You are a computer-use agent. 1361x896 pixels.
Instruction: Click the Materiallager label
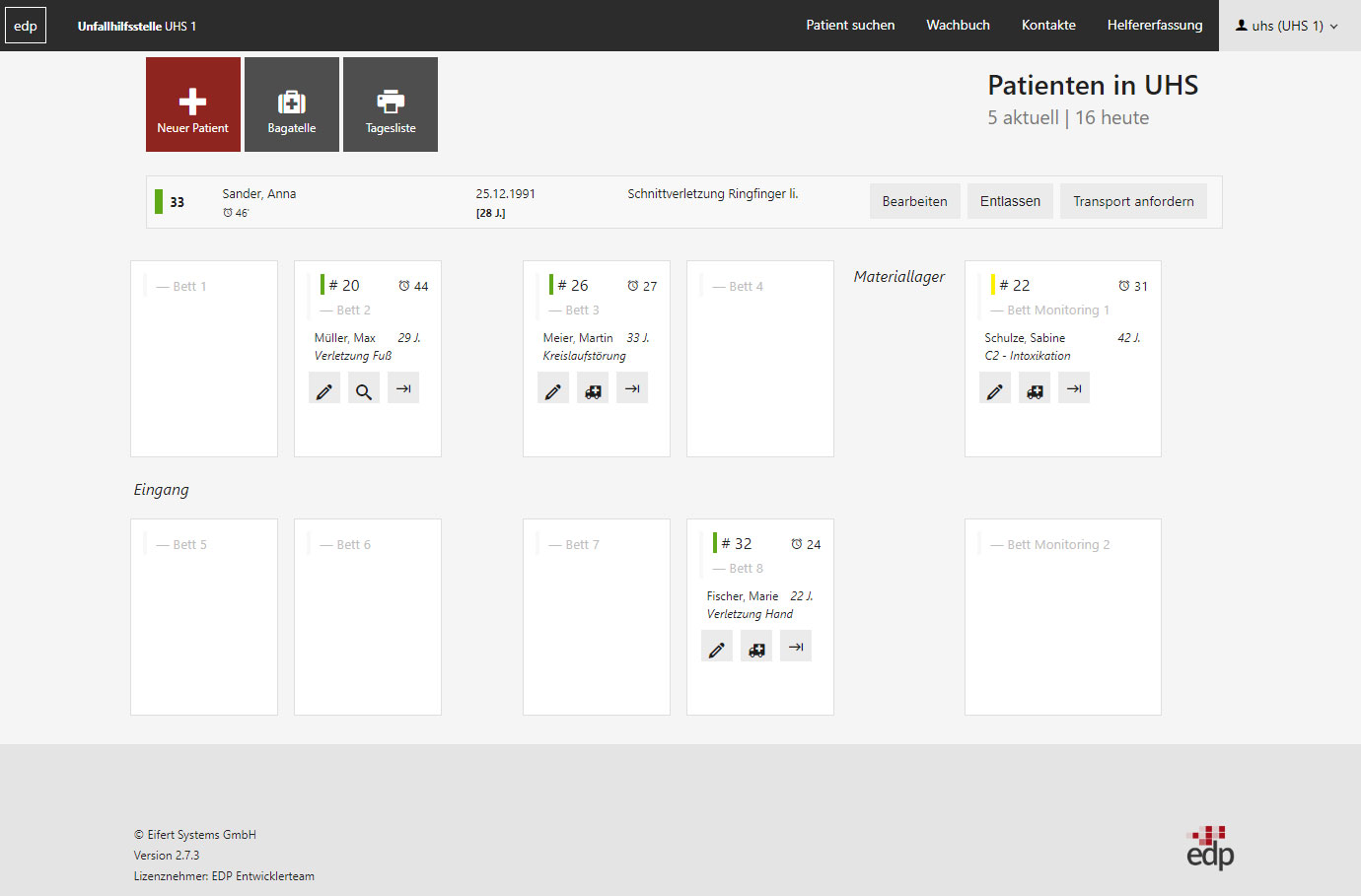[x=899, y=277]
